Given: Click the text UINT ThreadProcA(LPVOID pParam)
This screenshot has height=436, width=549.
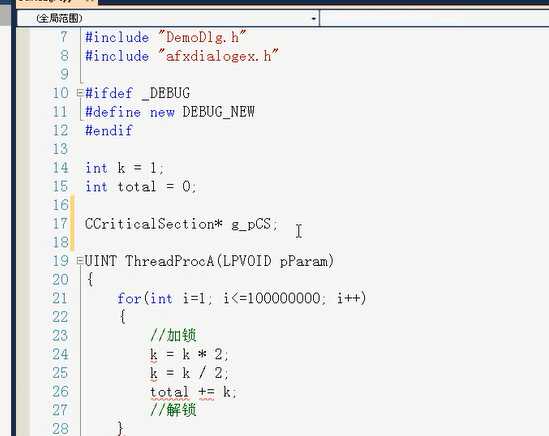Looking at the screenshot, I should (x=209, y=261).
